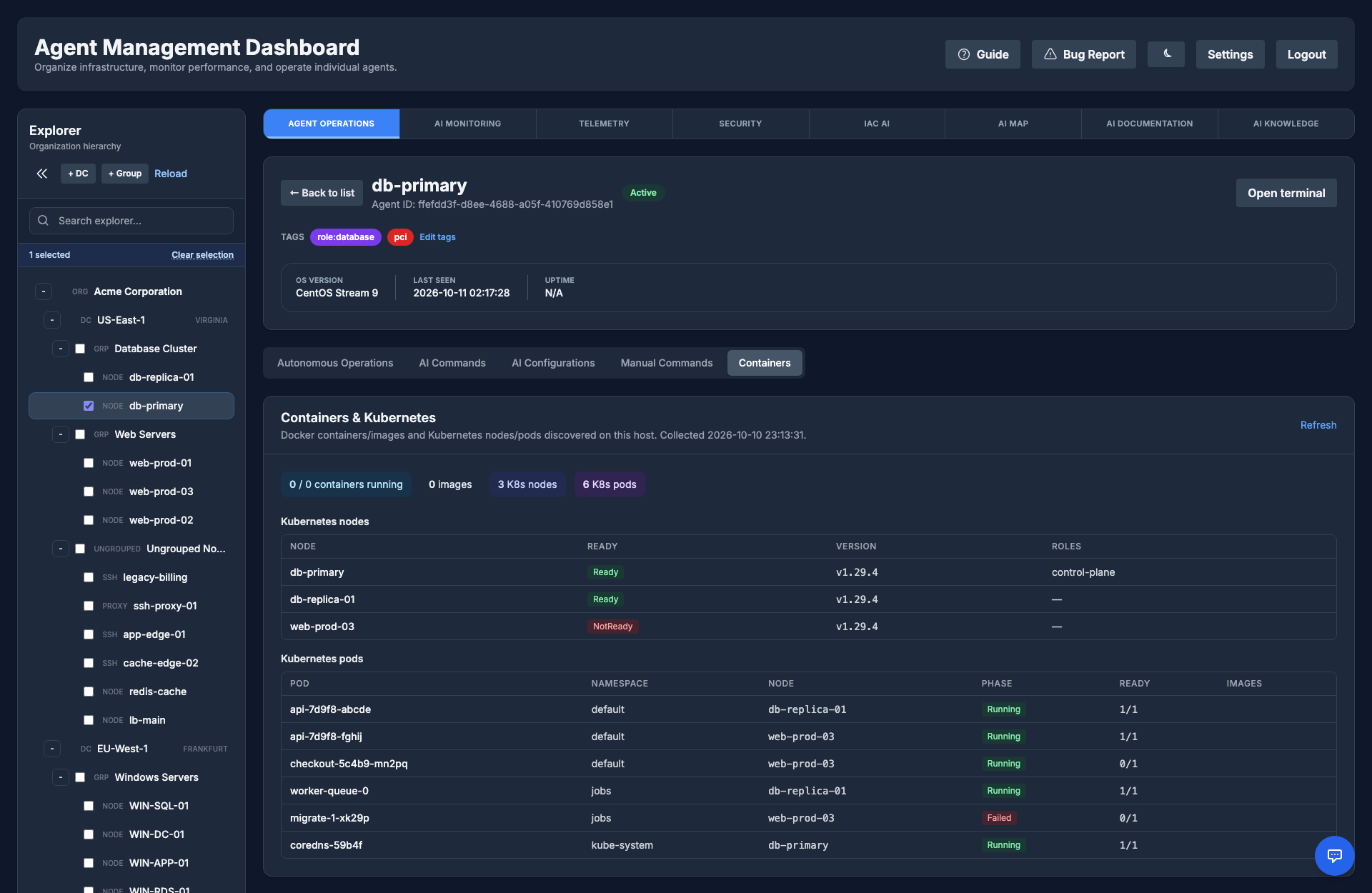Click the role:database purple tag
The height and width of the screenshot is (893, 1372).
(346, 237)
